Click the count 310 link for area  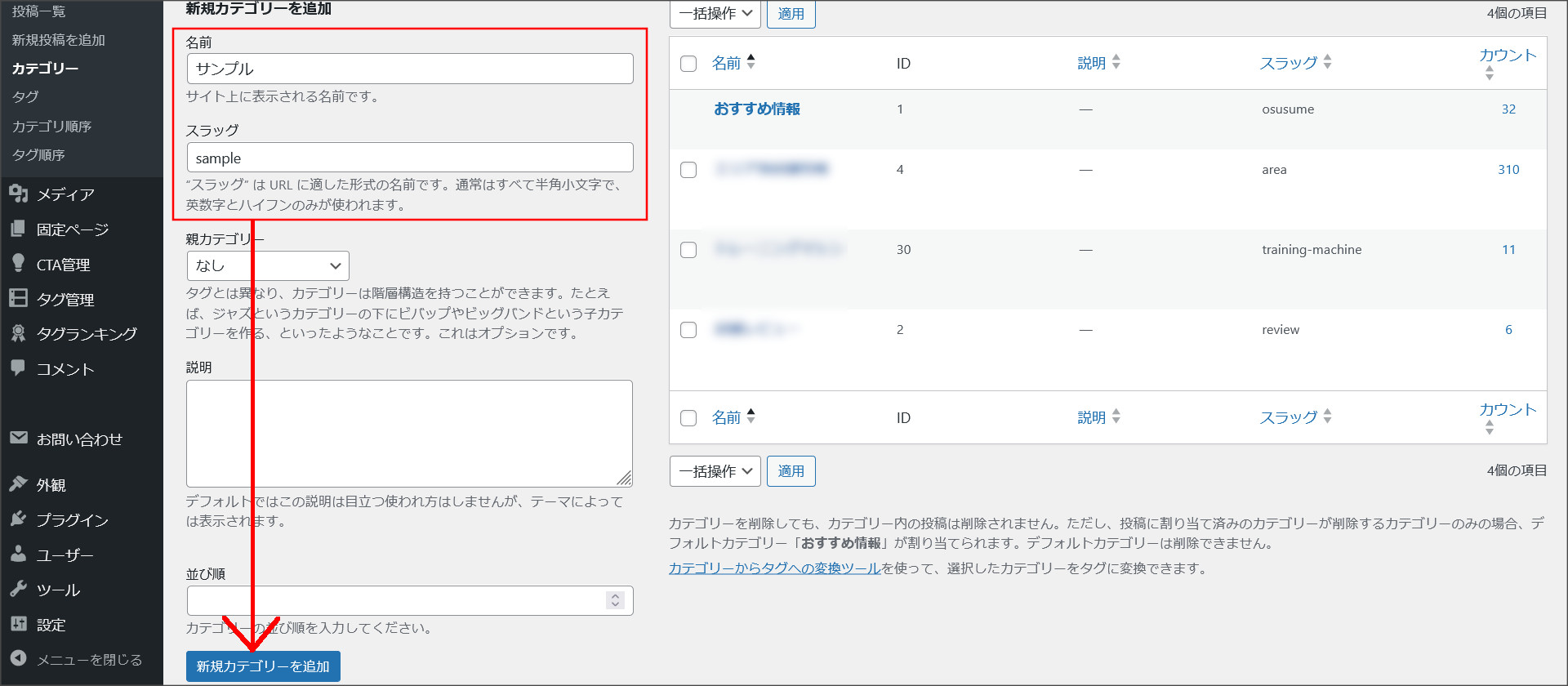(1508, 170)
